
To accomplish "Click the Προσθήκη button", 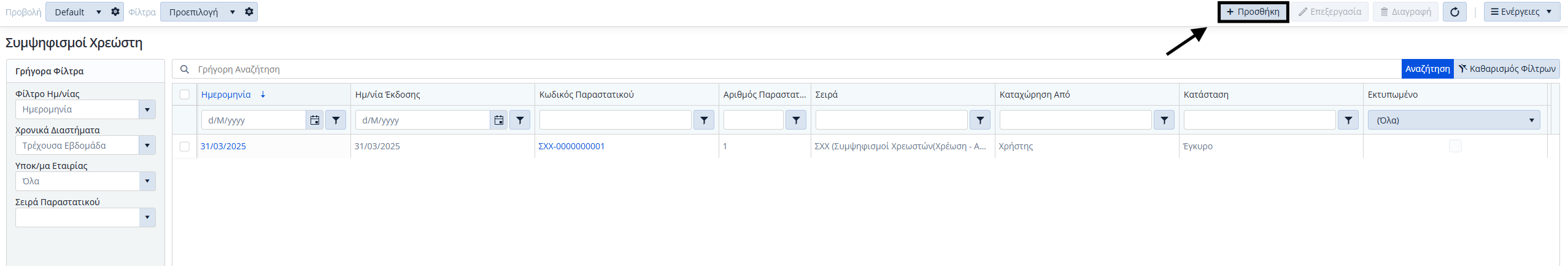I will (x=1253, y=12).
